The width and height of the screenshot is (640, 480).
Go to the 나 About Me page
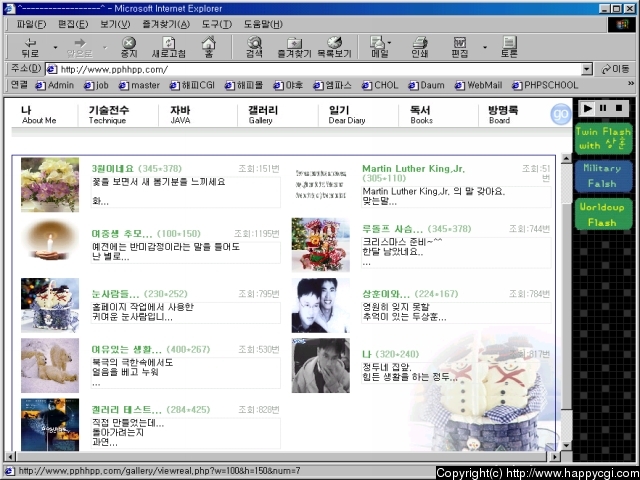[39, 115]
